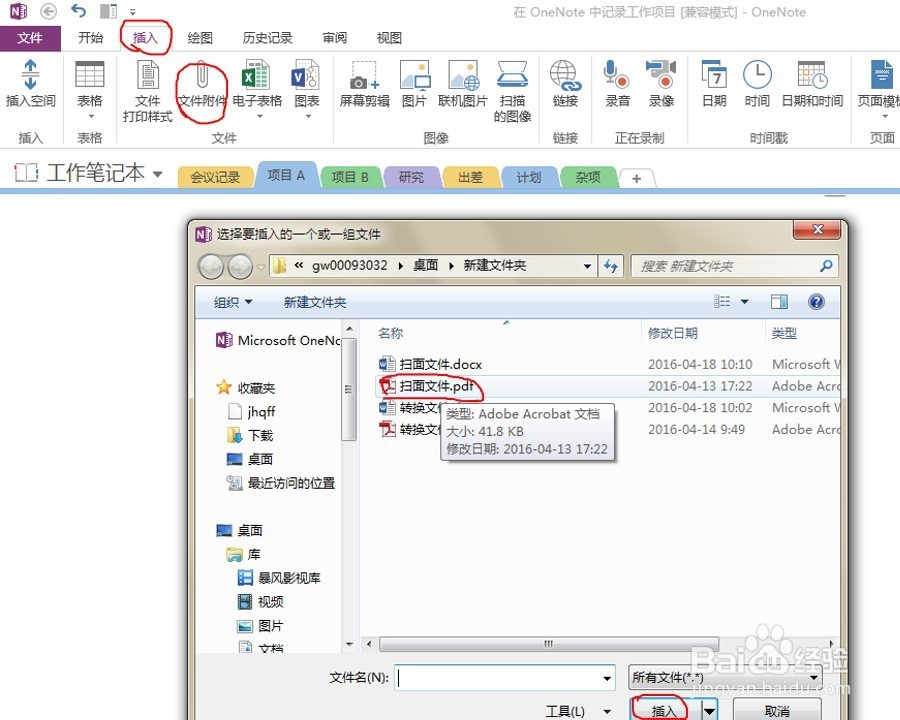Open the 文件 backstage tab
The image size is (900, 720).
(x=30, y=38)
